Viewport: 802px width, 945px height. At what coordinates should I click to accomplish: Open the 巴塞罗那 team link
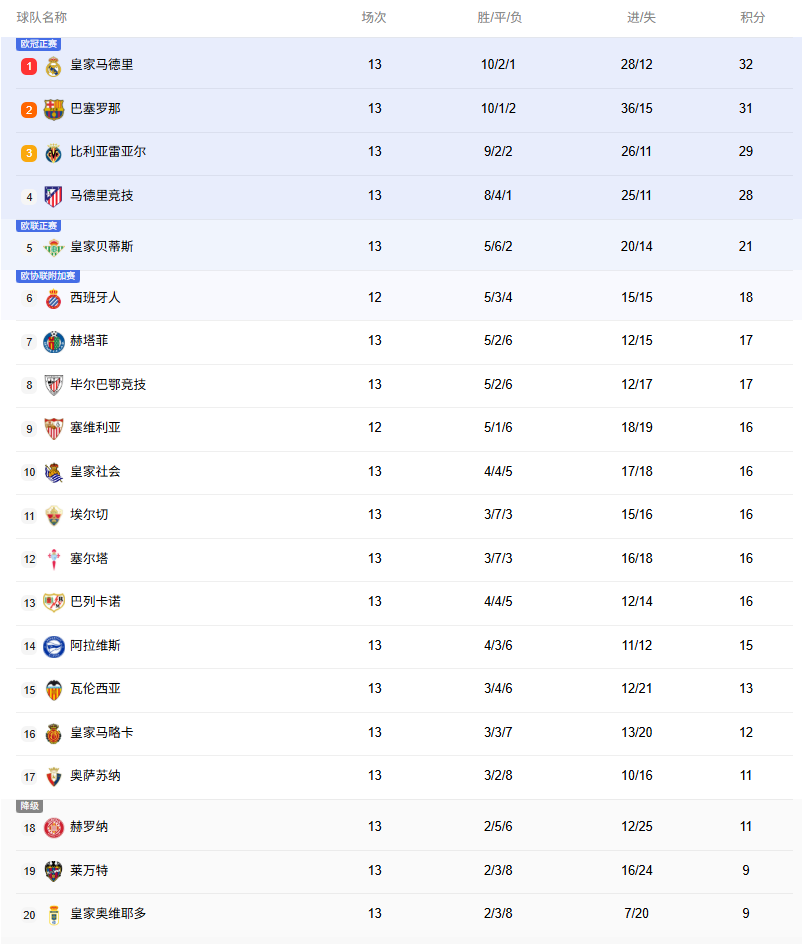tap(95, 108)
